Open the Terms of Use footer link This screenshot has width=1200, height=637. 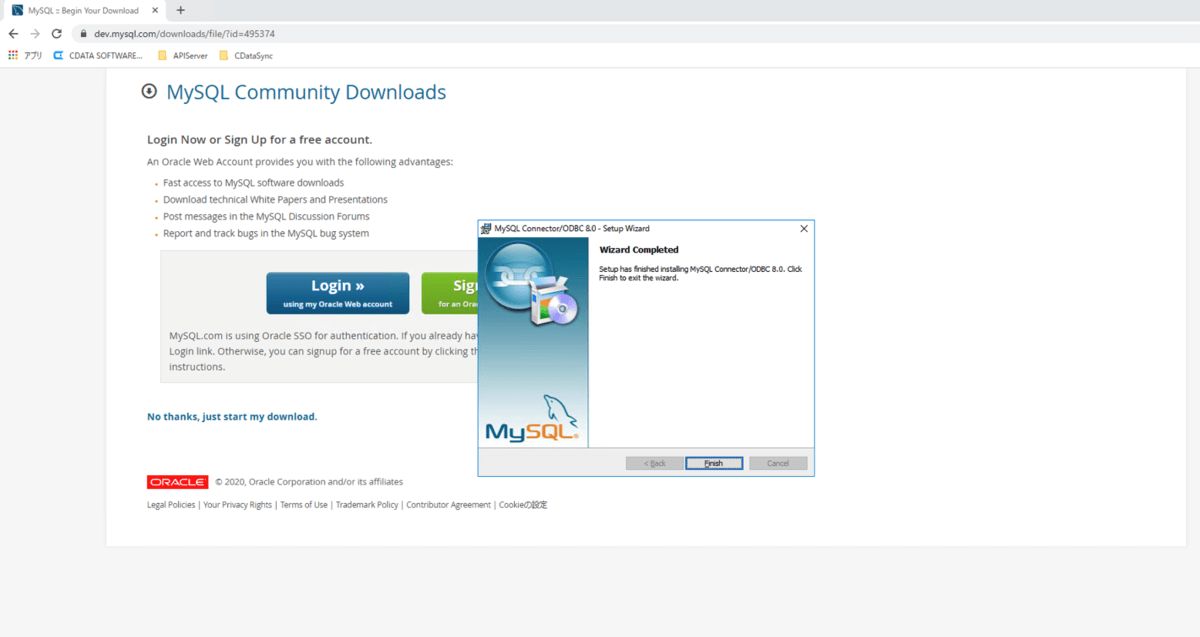point(304,505)
